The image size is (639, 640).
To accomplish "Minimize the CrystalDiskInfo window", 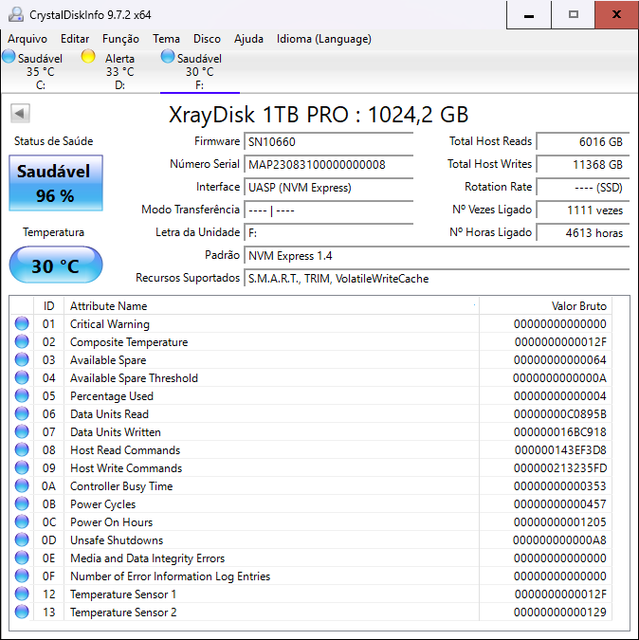I will pyautogui.click(x=529, y=15).
